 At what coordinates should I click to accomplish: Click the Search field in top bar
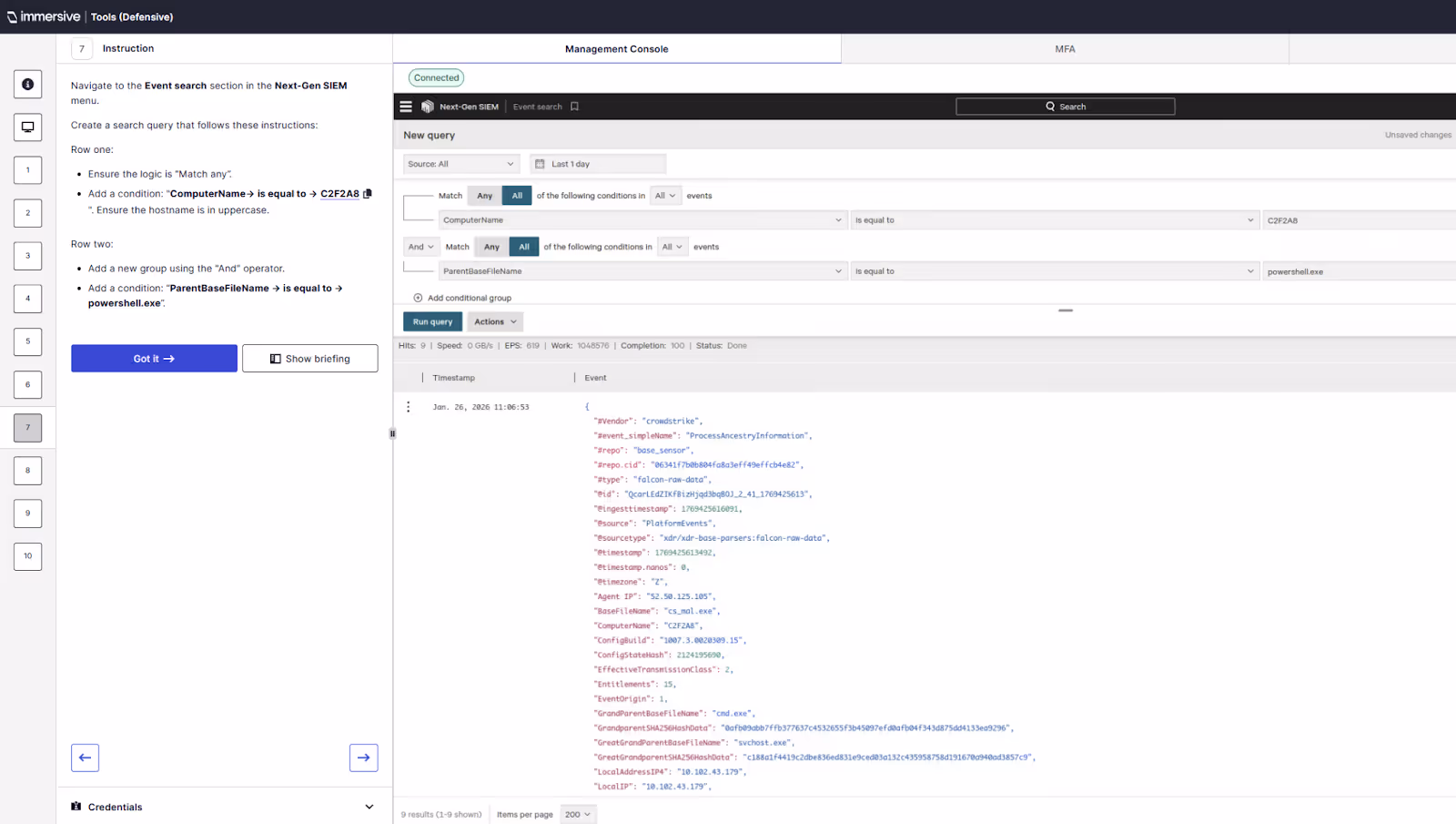tap(1065, 107)
